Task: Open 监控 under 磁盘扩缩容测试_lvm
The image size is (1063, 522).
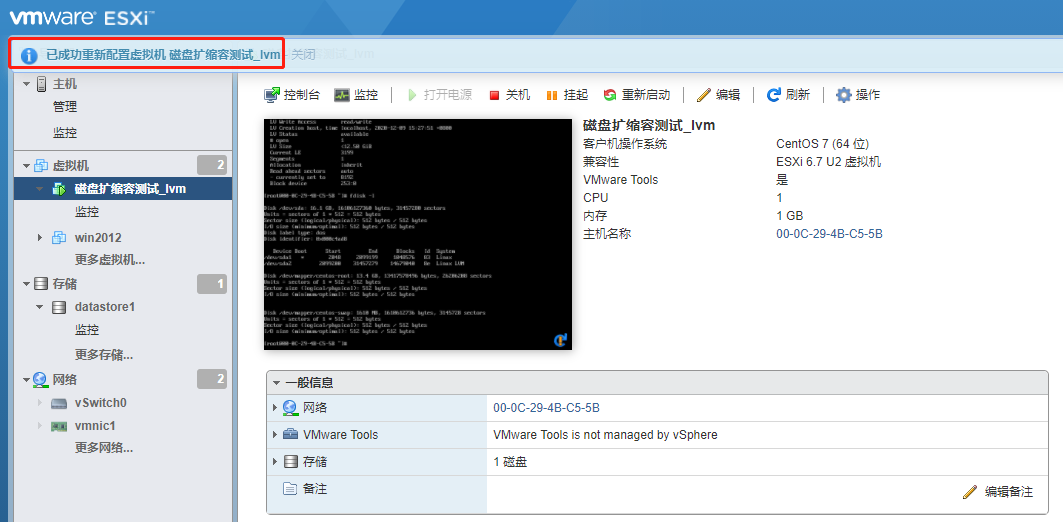Action: tap(87, 212)
